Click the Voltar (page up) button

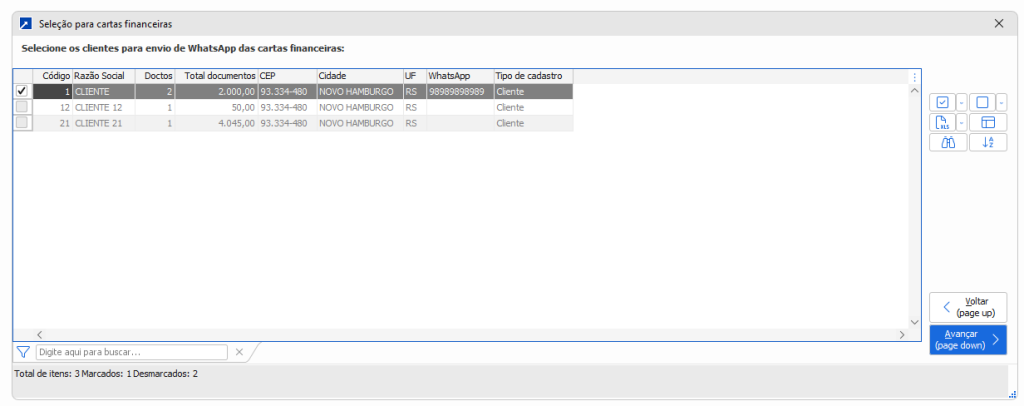[968, 307]
